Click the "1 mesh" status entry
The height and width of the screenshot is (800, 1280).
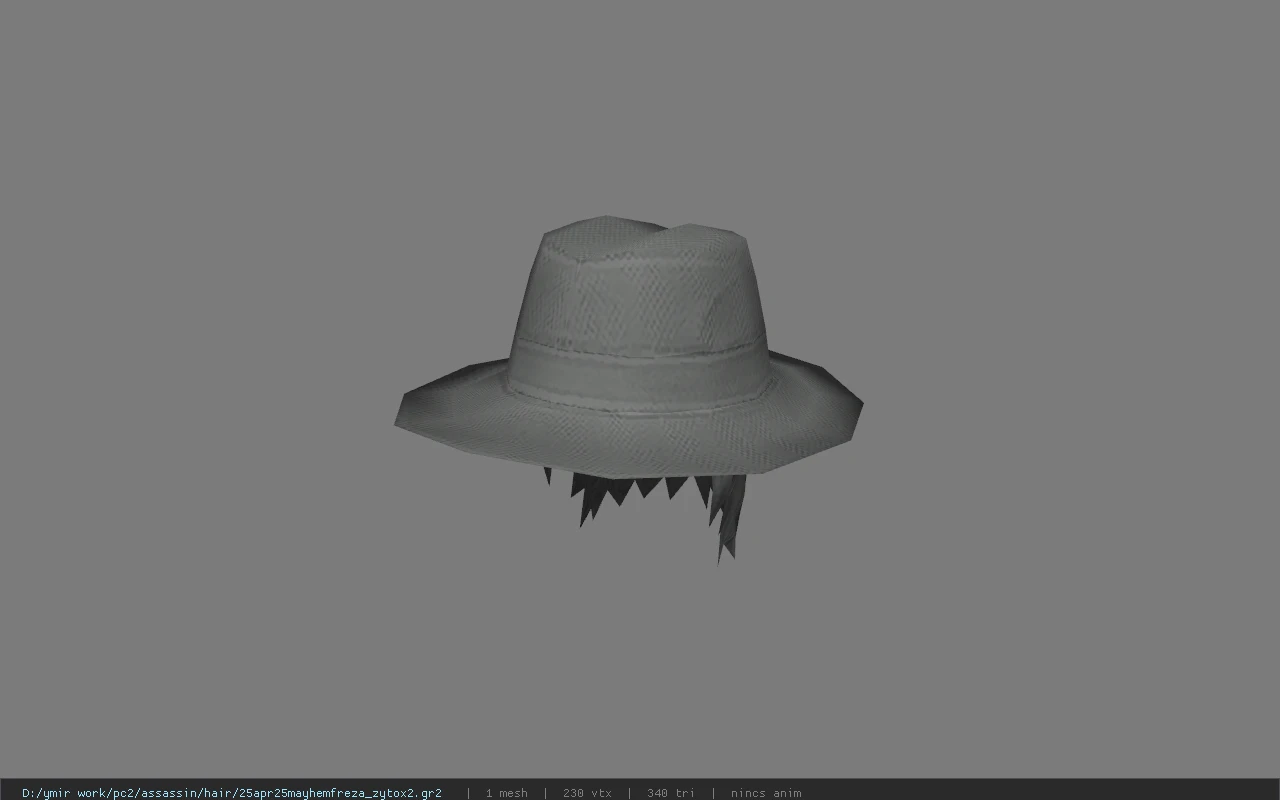(506, 793)
